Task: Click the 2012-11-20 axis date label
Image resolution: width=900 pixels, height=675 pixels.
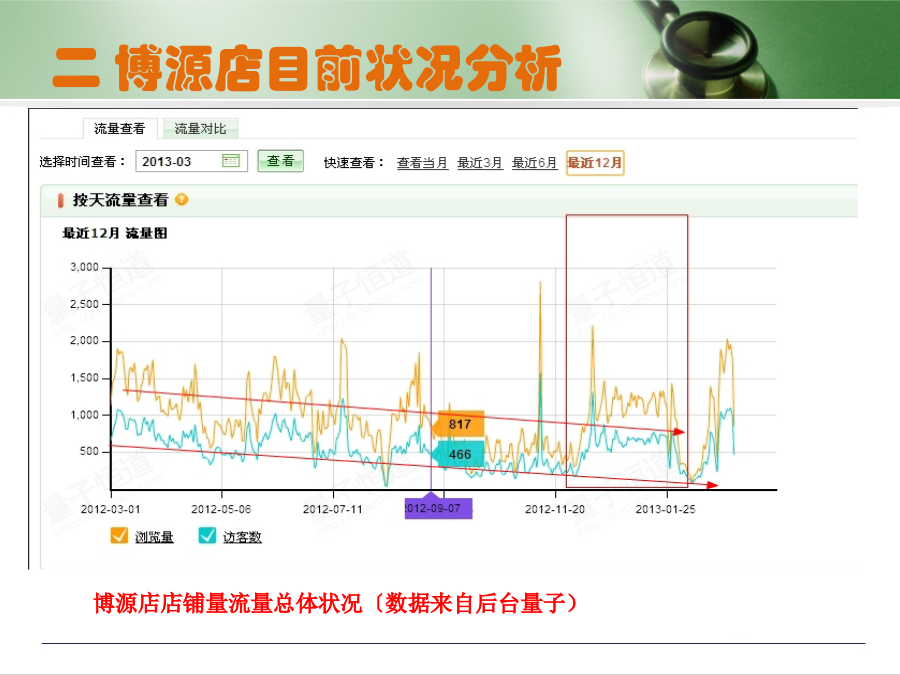Action: click(555, 508)
